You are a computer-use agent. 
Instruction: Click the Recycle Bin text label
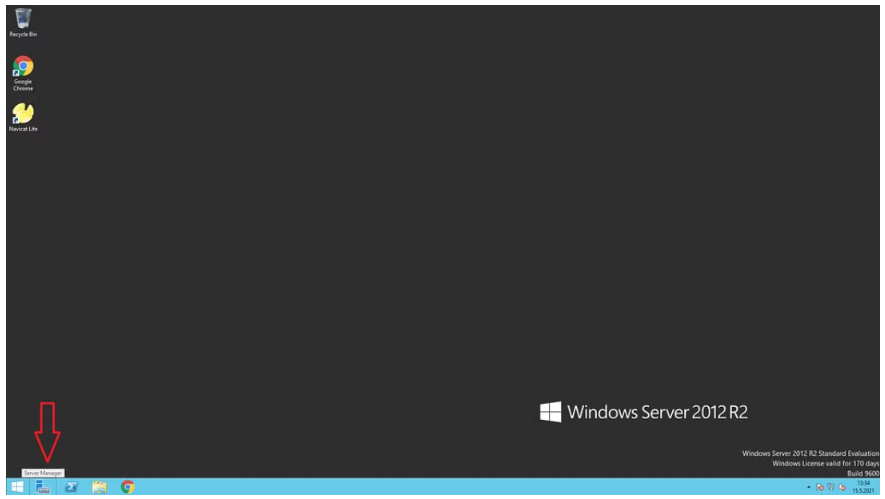23,34
